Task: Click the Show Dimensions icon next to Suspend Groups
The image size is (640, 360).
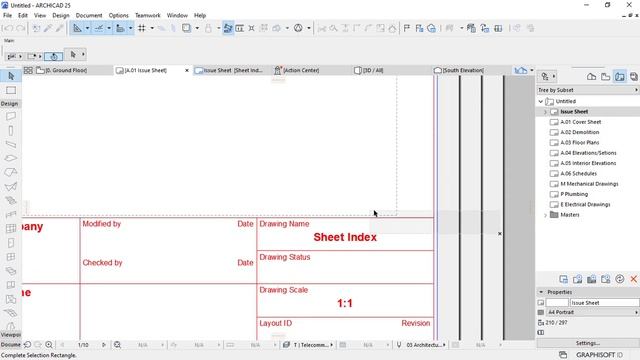Action: click(x=240, y=28)
